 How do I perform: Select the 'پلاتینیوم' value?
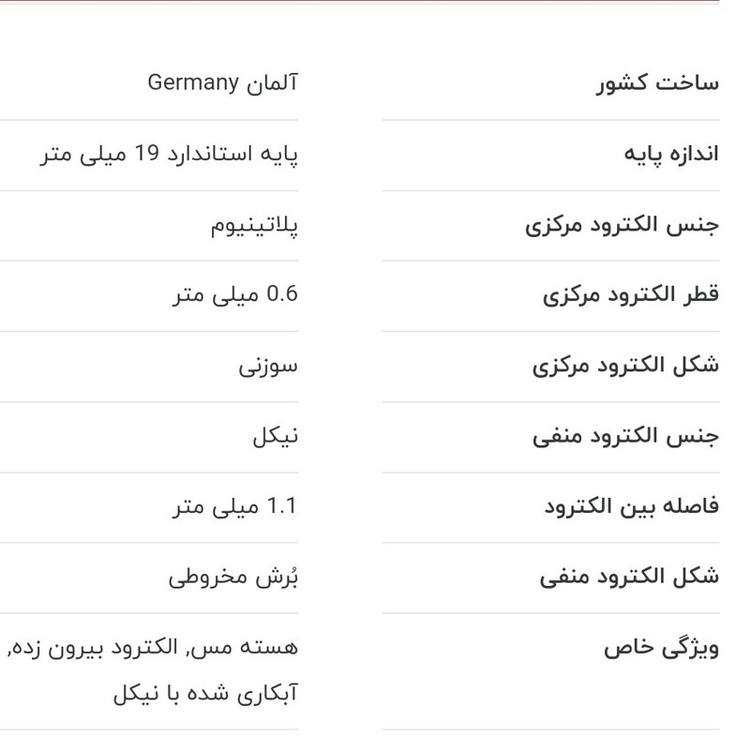pyautogui.click(x=254, y=225)
